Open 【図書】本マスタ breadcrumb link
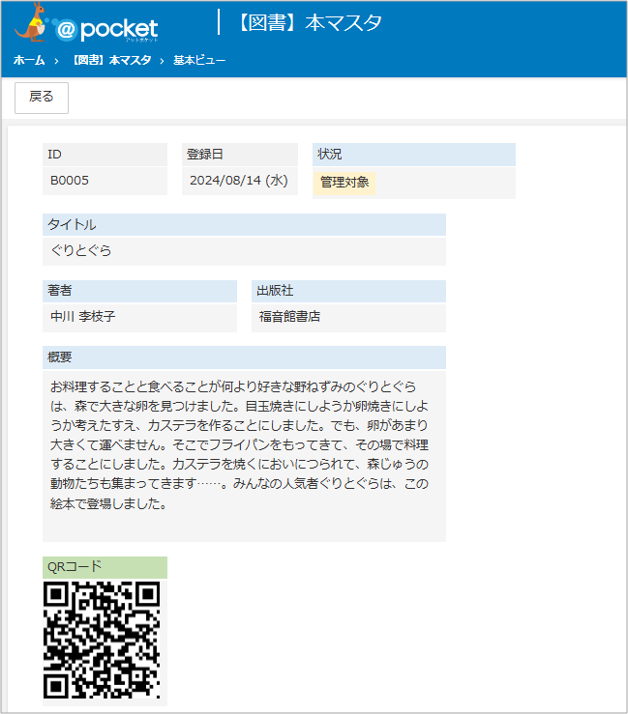Viewport: 628px width, 714px height. [112, 60]
